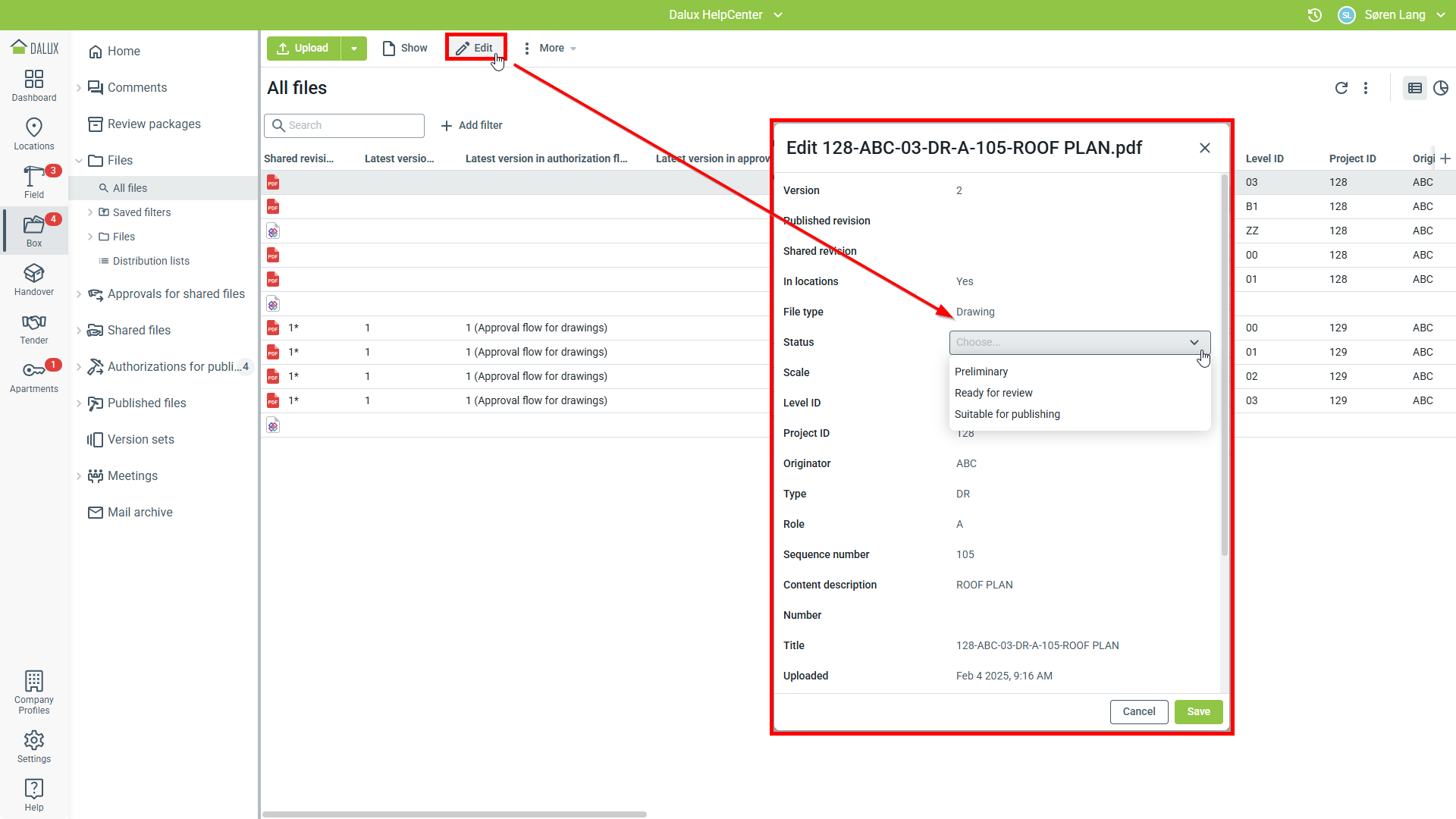
Task: Click the horizontal scrollbar at bottom
Action: pos(455,814)
